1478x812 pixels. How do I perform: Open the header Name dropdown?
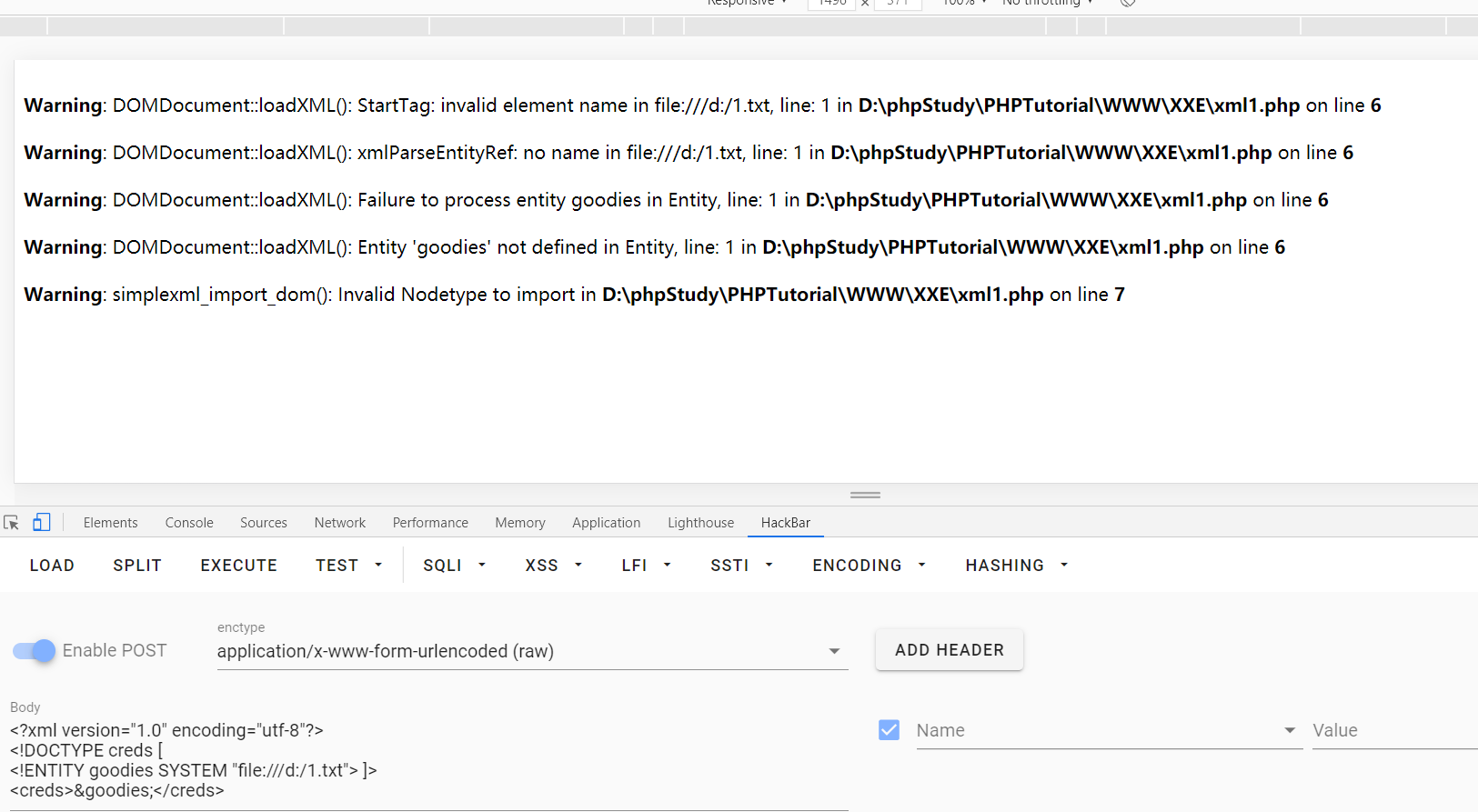click(x=1109, y=731)
